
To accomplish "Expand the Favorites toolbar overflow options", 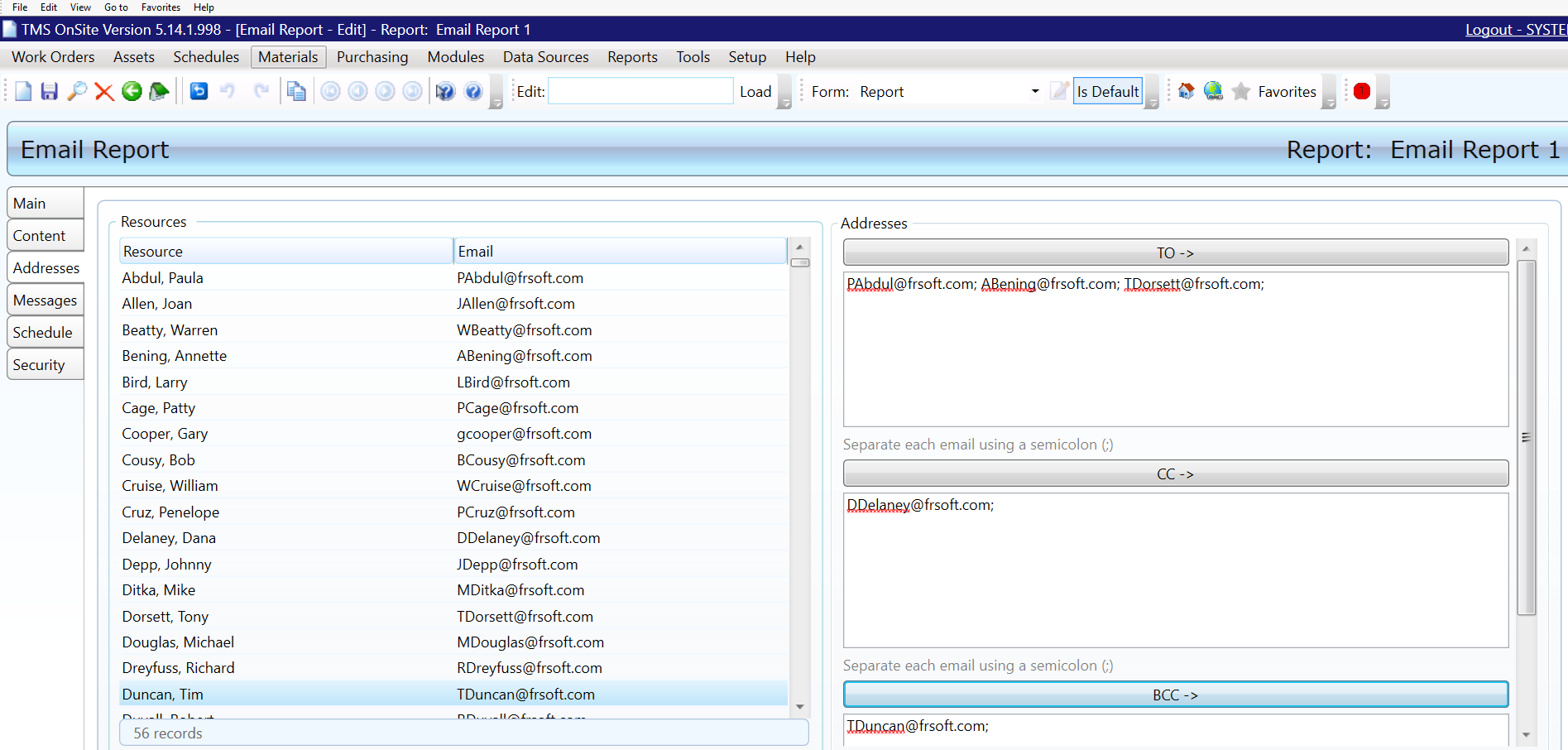I will tap(1329, 92).
